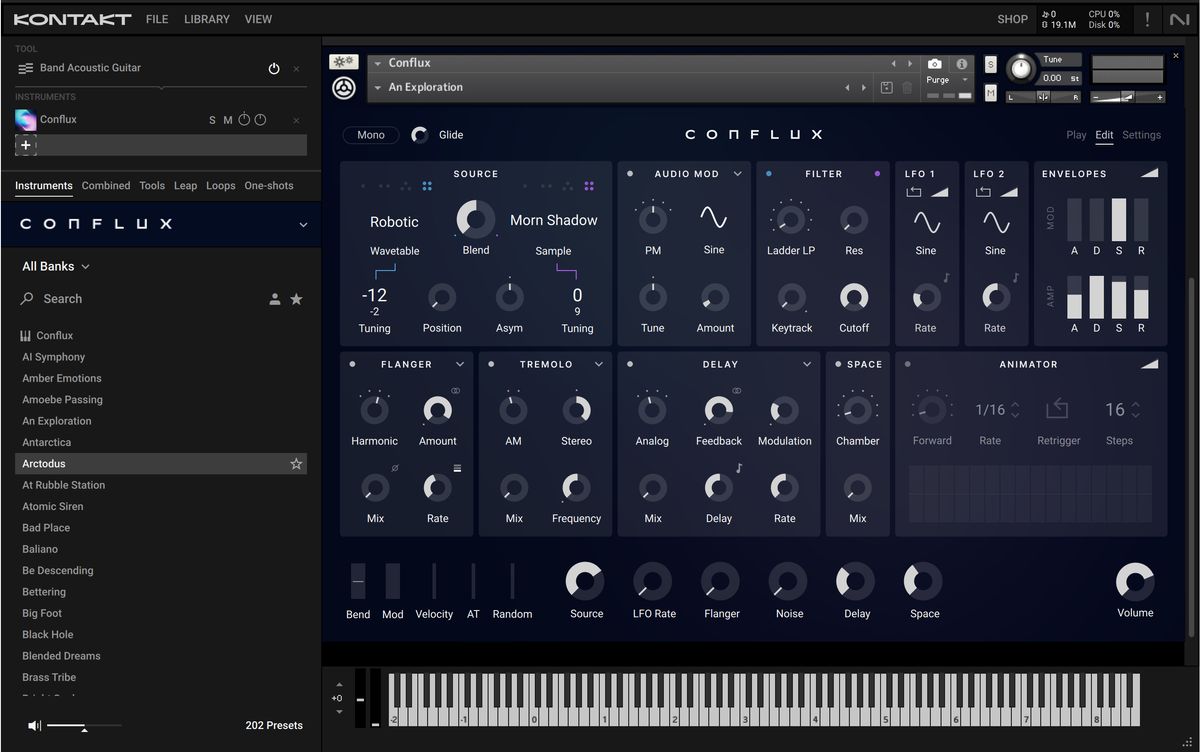
Task: Open the Flanger effect selector dropdown
Action: coord(459,364)
